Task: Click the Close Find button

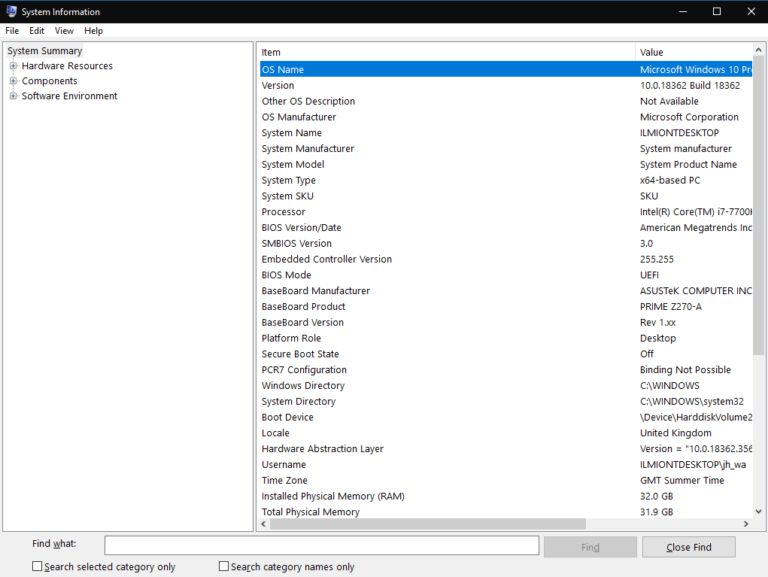Action: coord(689,547)
